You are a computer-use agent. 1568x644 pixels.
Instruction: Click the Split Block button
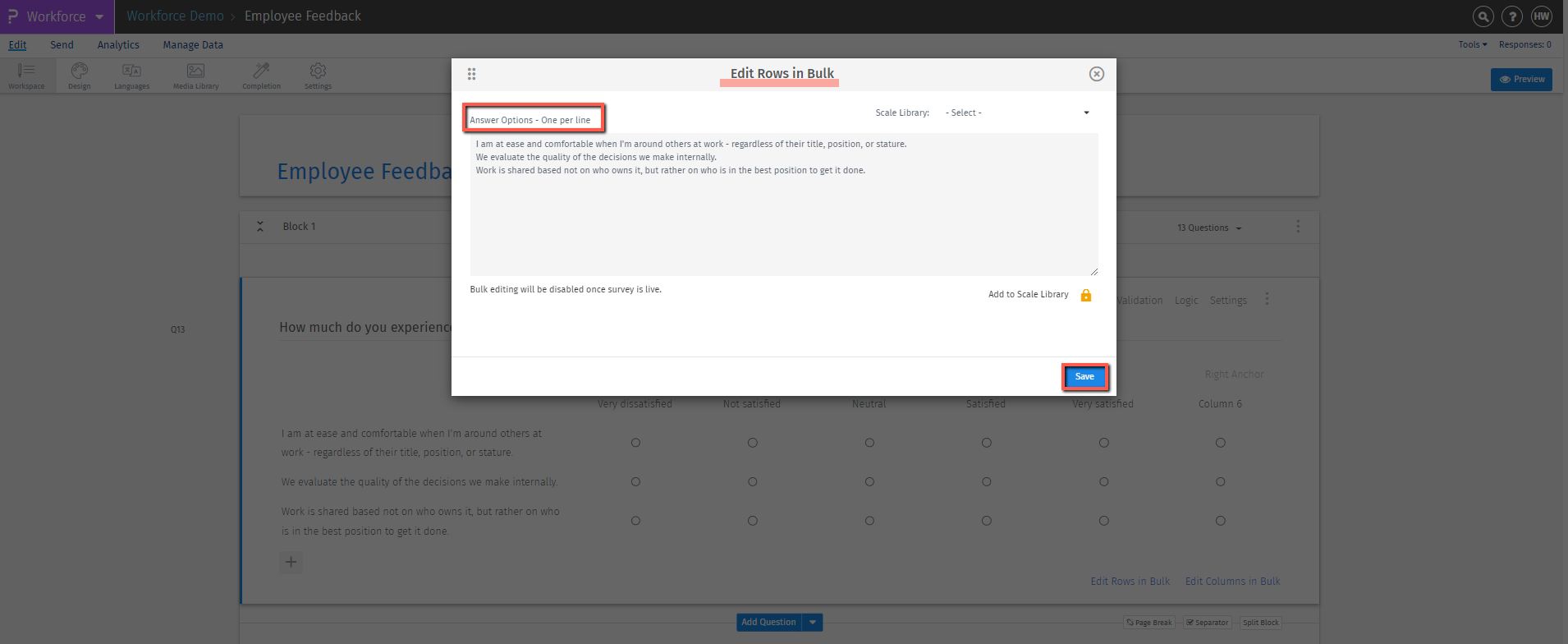pos(1261,623)
